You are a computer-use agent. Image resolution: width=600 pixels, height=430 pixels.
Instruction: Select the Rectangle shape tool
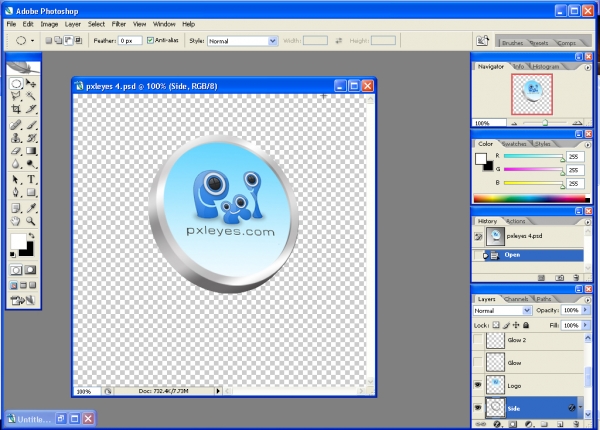click(x=31, y=192)
